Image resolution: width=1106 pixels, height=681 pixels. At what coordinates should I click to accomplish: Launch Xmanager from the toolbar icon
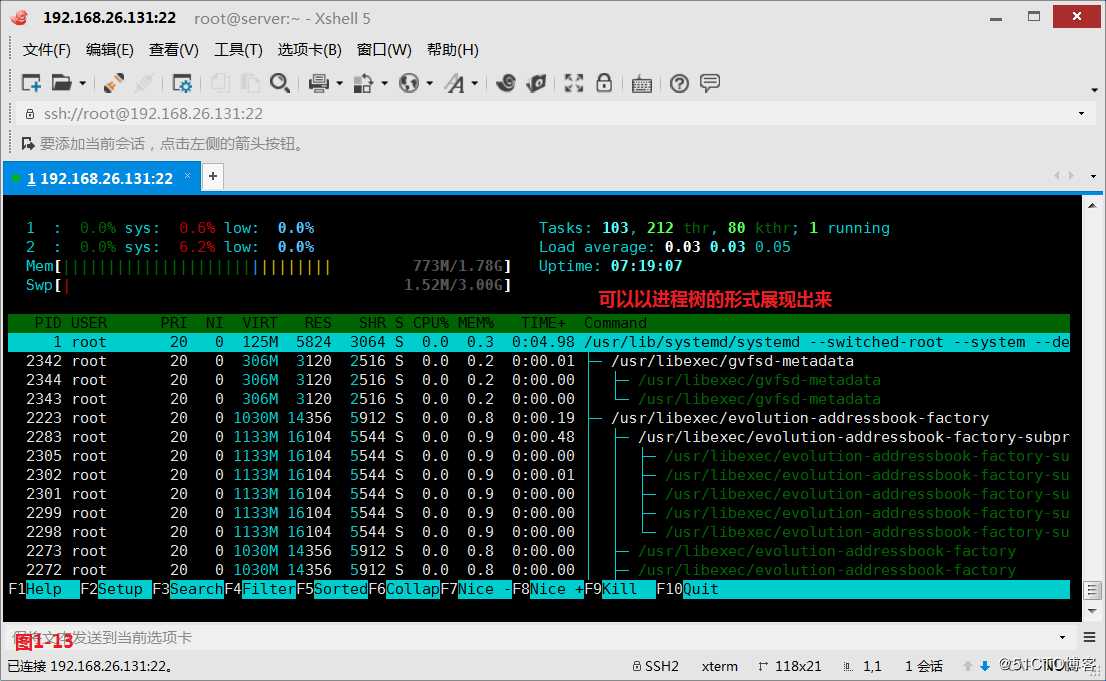pyautogui.click(x=537, y=83)
